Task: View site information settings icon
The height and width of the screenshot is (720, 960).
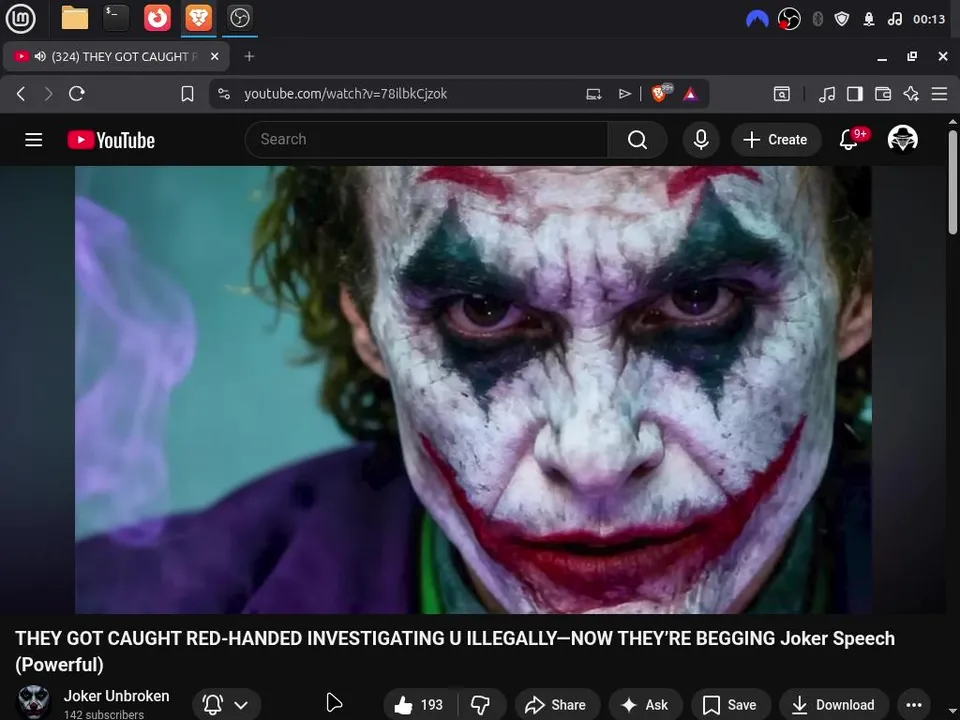Action: click(x=224, y=94)
